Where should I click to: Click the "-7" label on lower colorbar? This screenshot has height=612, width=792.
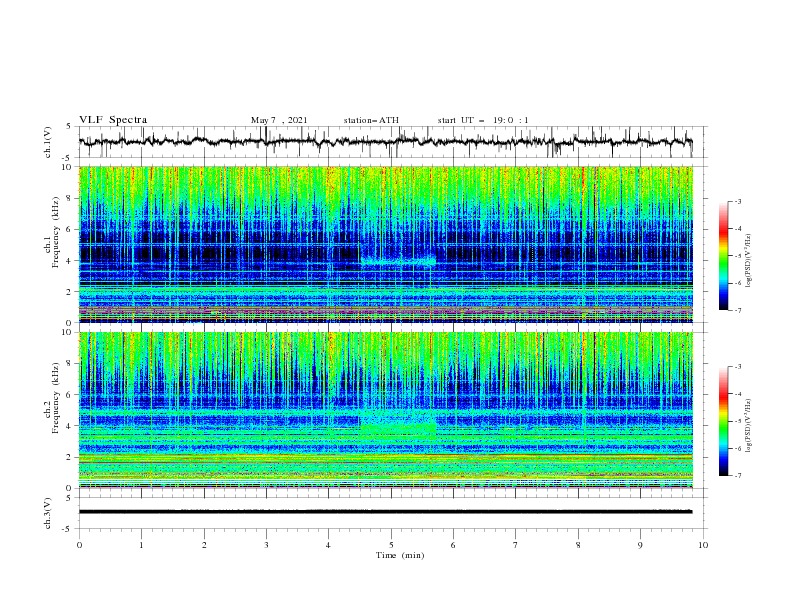738,476
